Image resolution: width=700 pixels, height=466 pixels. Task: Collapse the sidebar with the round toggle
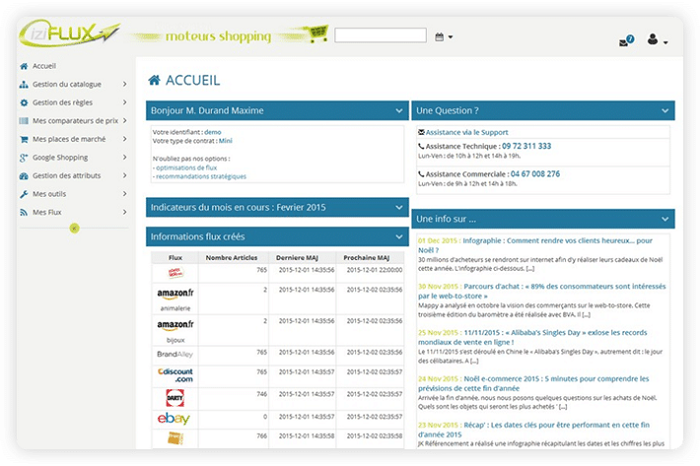tap(74, 228)
